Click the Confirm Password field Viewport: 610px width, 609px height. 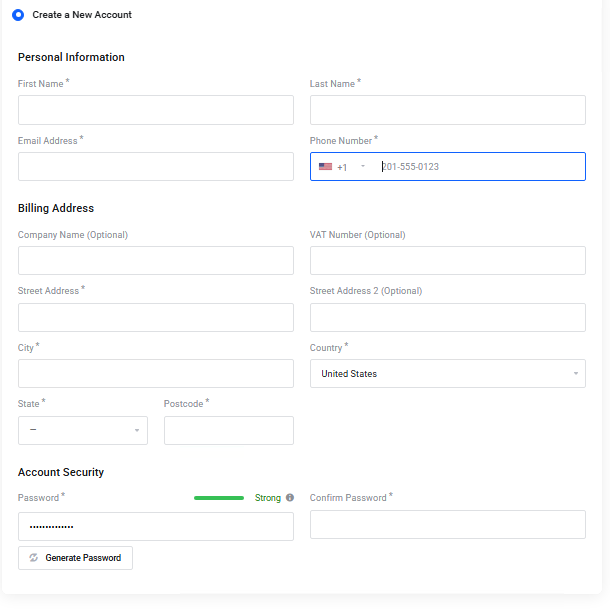coord(447,525)
